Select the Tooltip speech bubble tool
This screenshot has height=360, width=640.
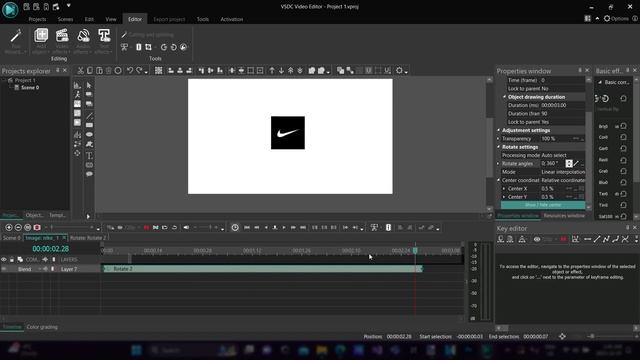[x=89, y=174]
